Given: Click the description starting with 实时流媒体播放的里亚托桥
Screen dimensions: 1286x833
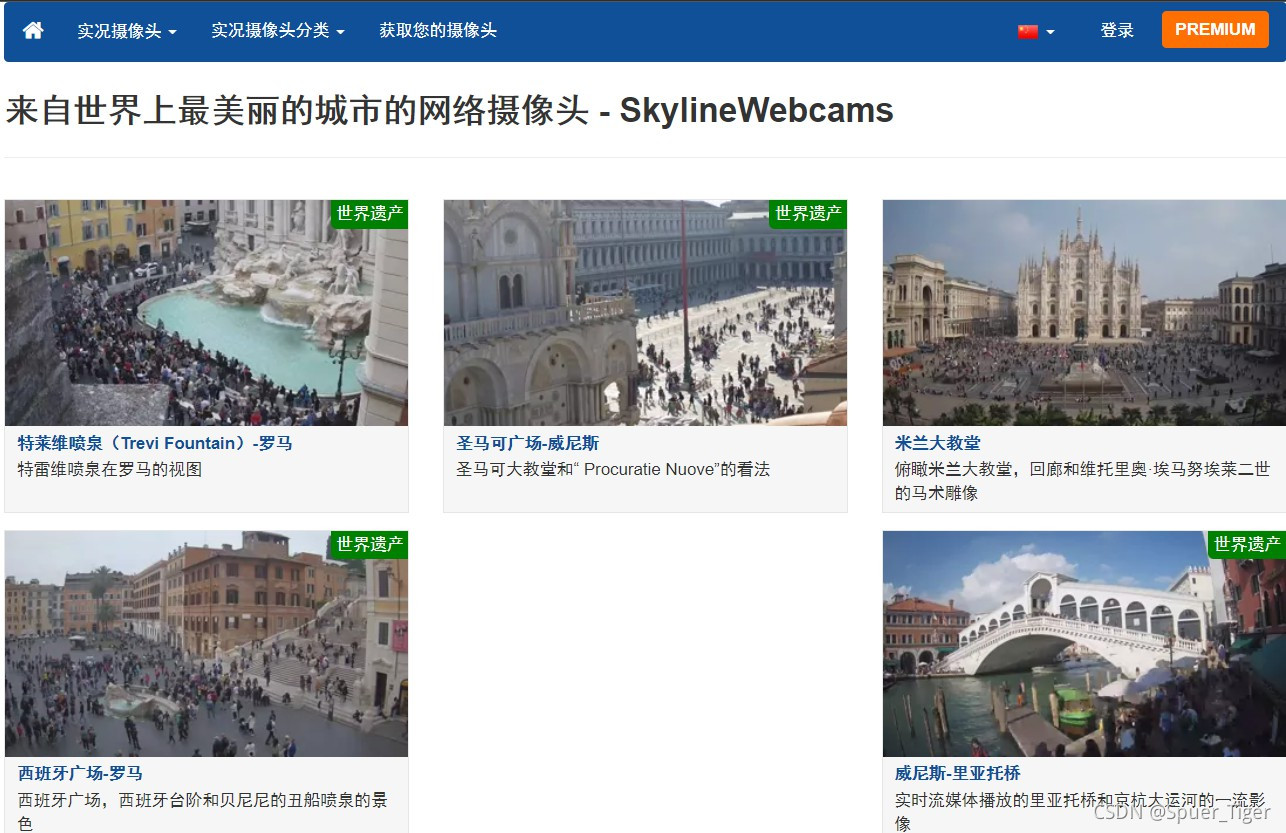Looking at the screenshot, I should click(x=1082, y=812).
